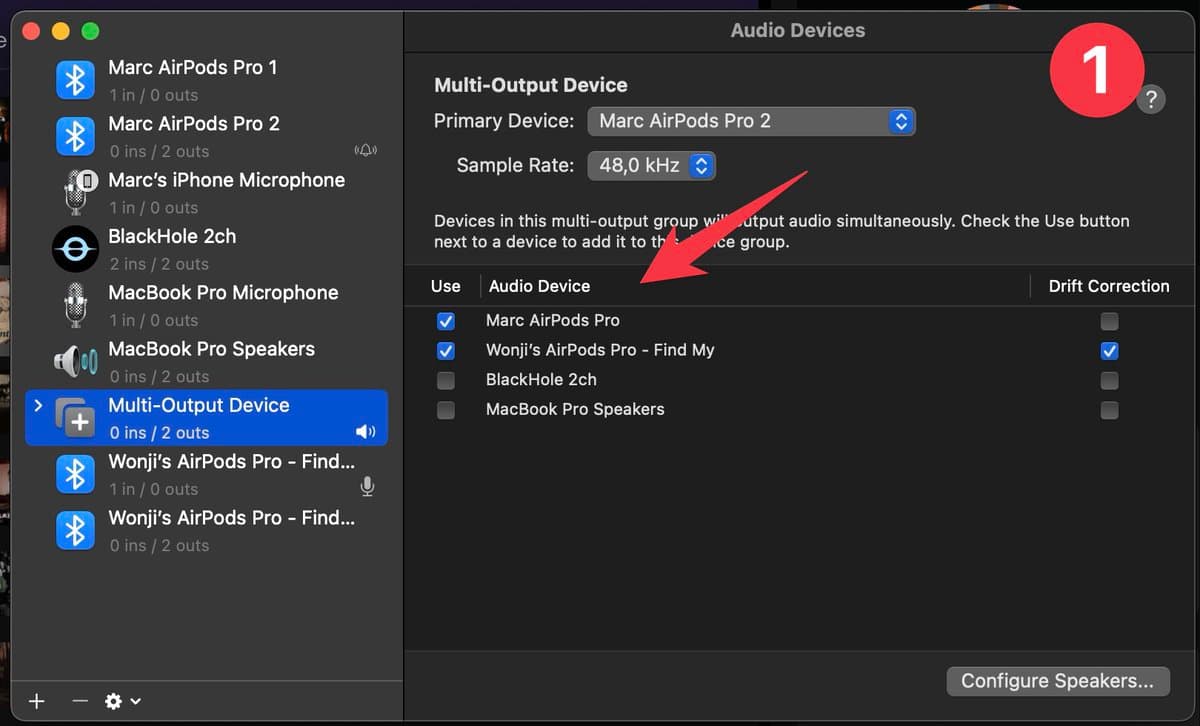1200x726 pixels.
Task: Enable Drift Correction for Marc AirPods Pro
Action: 1109,321
